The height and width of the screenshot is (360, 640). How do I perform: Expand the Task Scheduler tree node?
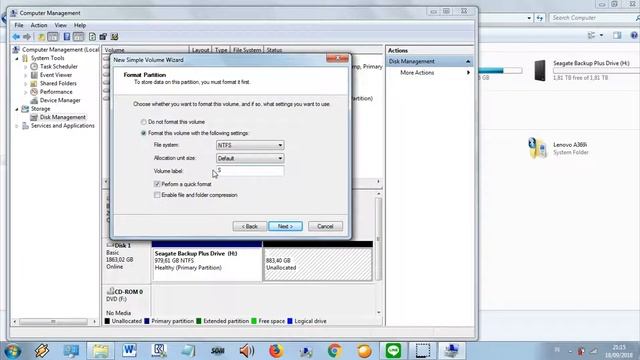coord(26,67)
